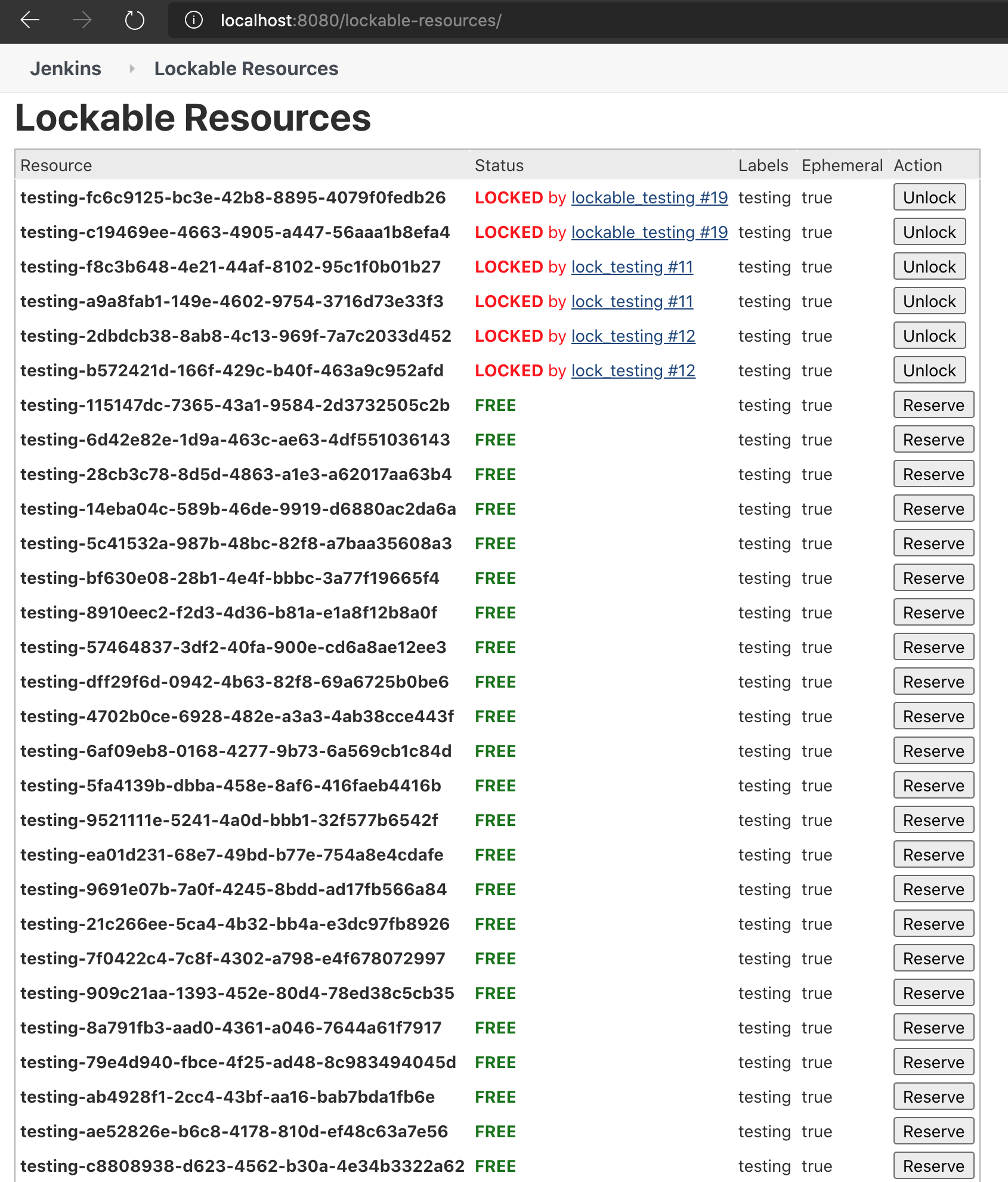
Task: Open lock_testing #12 link for testing-b572421d
Action: tap(633, 370)
